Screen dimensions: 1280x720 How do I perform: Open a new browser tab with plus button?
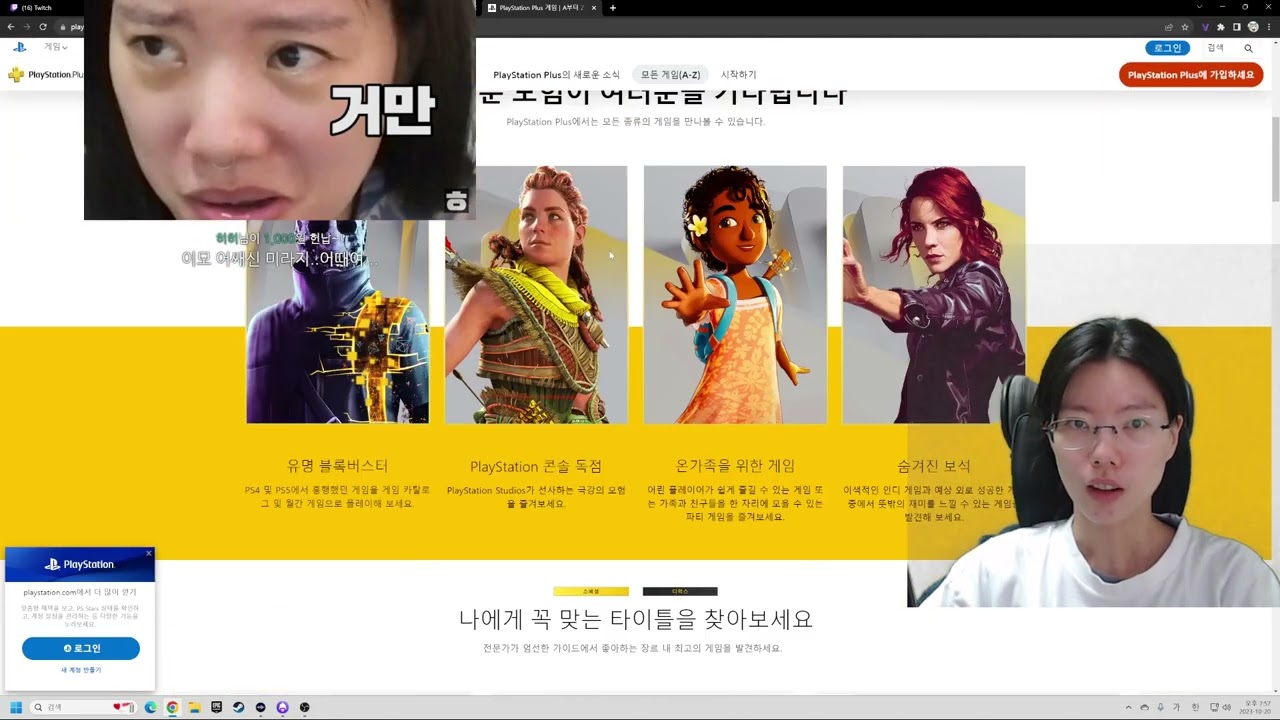(x=613, y=8)
